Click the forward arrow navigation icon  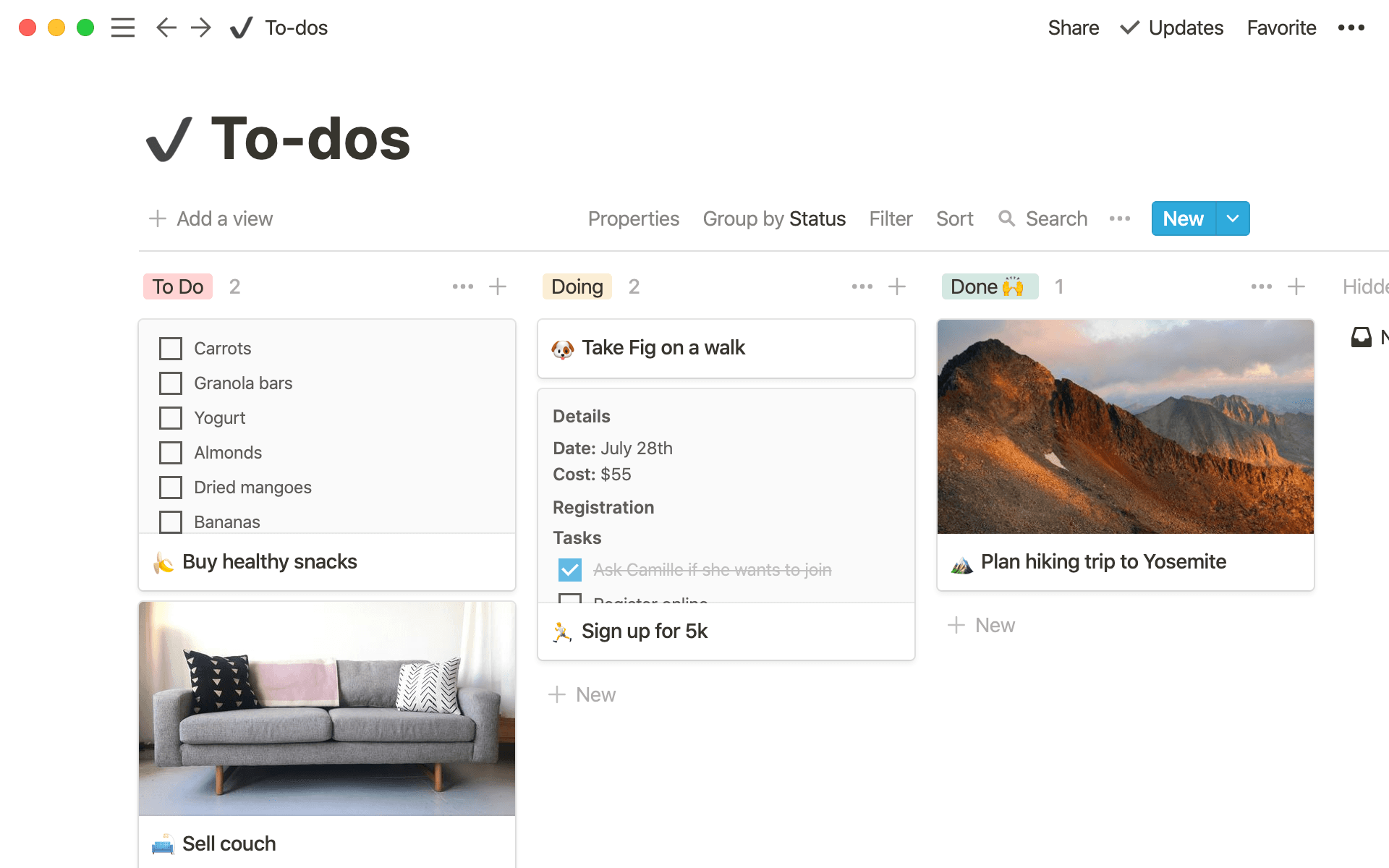click(x=200, y=27)
